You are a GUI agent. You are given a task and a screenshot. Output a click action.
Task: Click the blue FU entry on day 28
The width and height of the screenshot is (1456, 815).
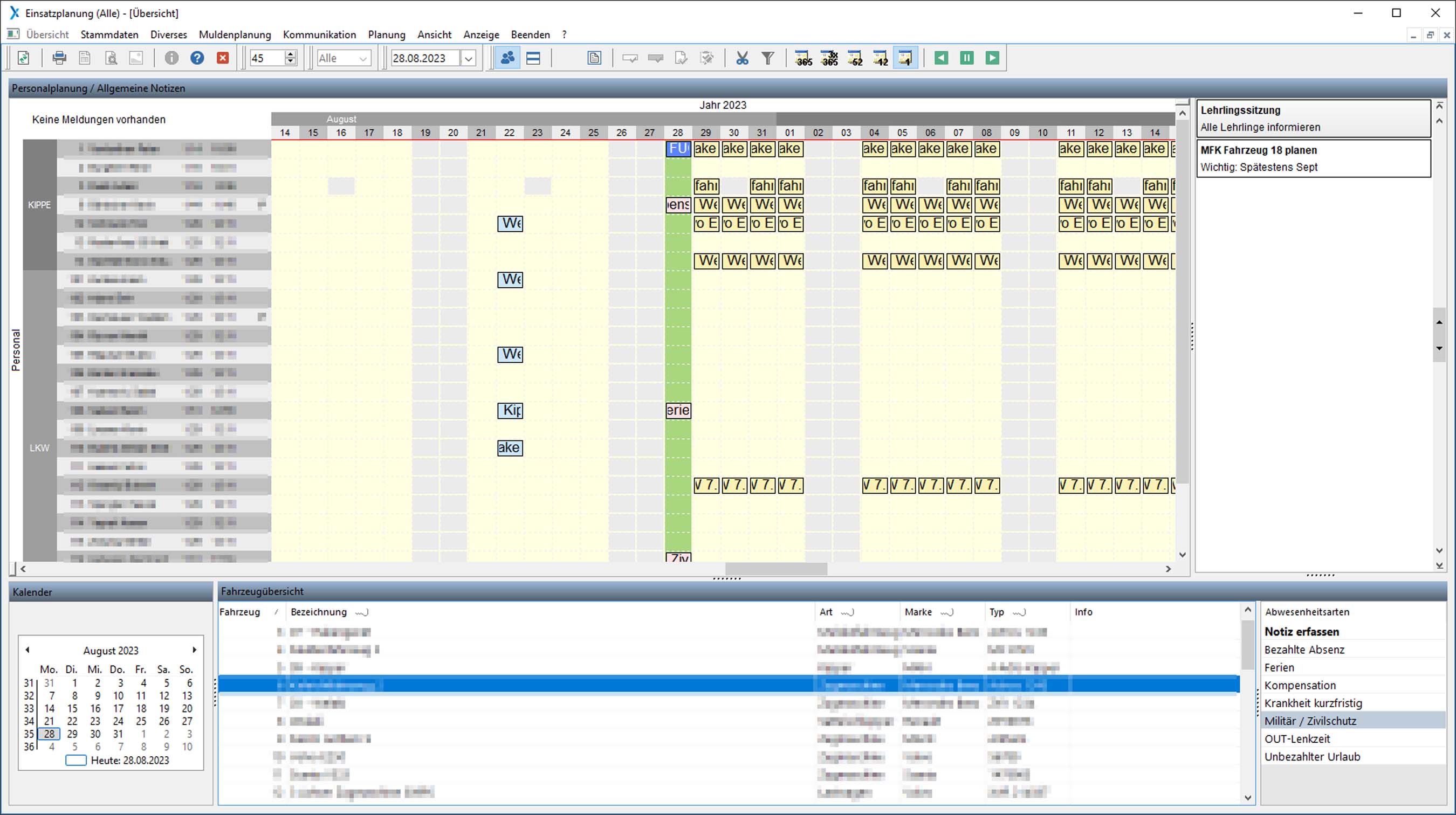click(678, 149)
